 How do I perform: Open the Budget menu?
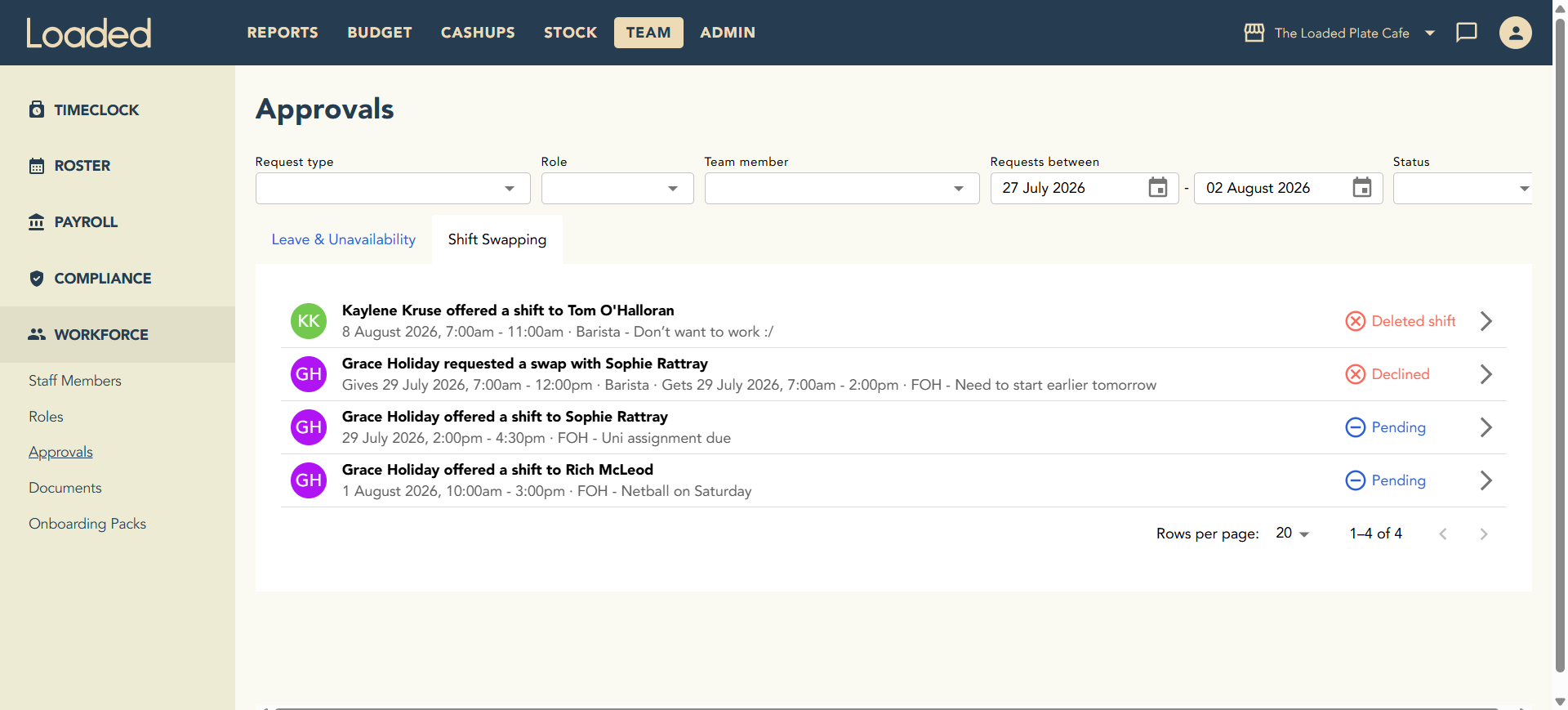pos(380,33)
